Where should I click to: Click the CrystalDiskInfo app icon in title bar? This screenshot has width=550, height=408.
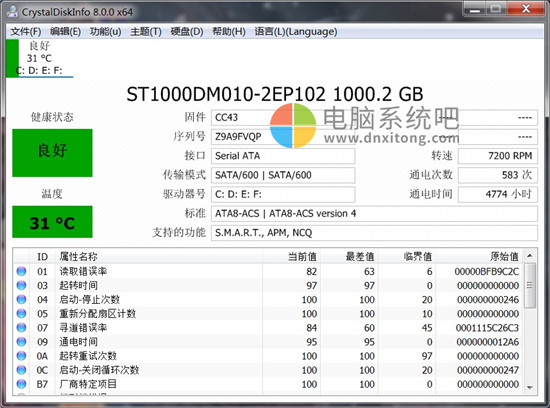click(13, 12)
